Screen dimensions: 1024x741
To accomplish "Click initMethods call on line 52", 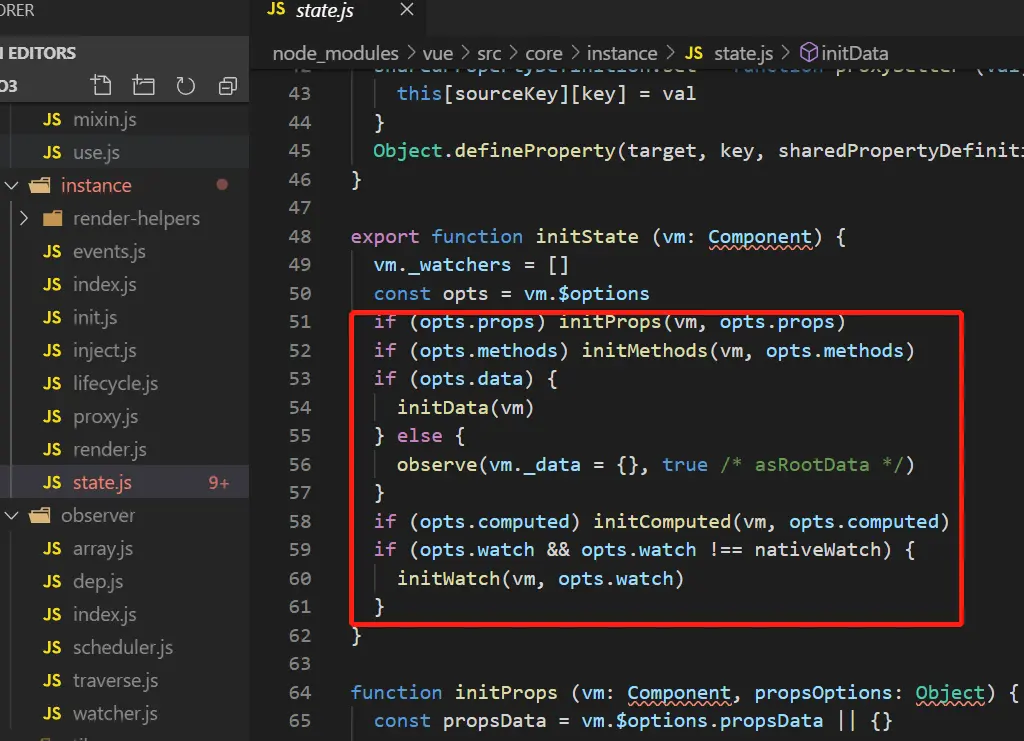I will point(645,351).
